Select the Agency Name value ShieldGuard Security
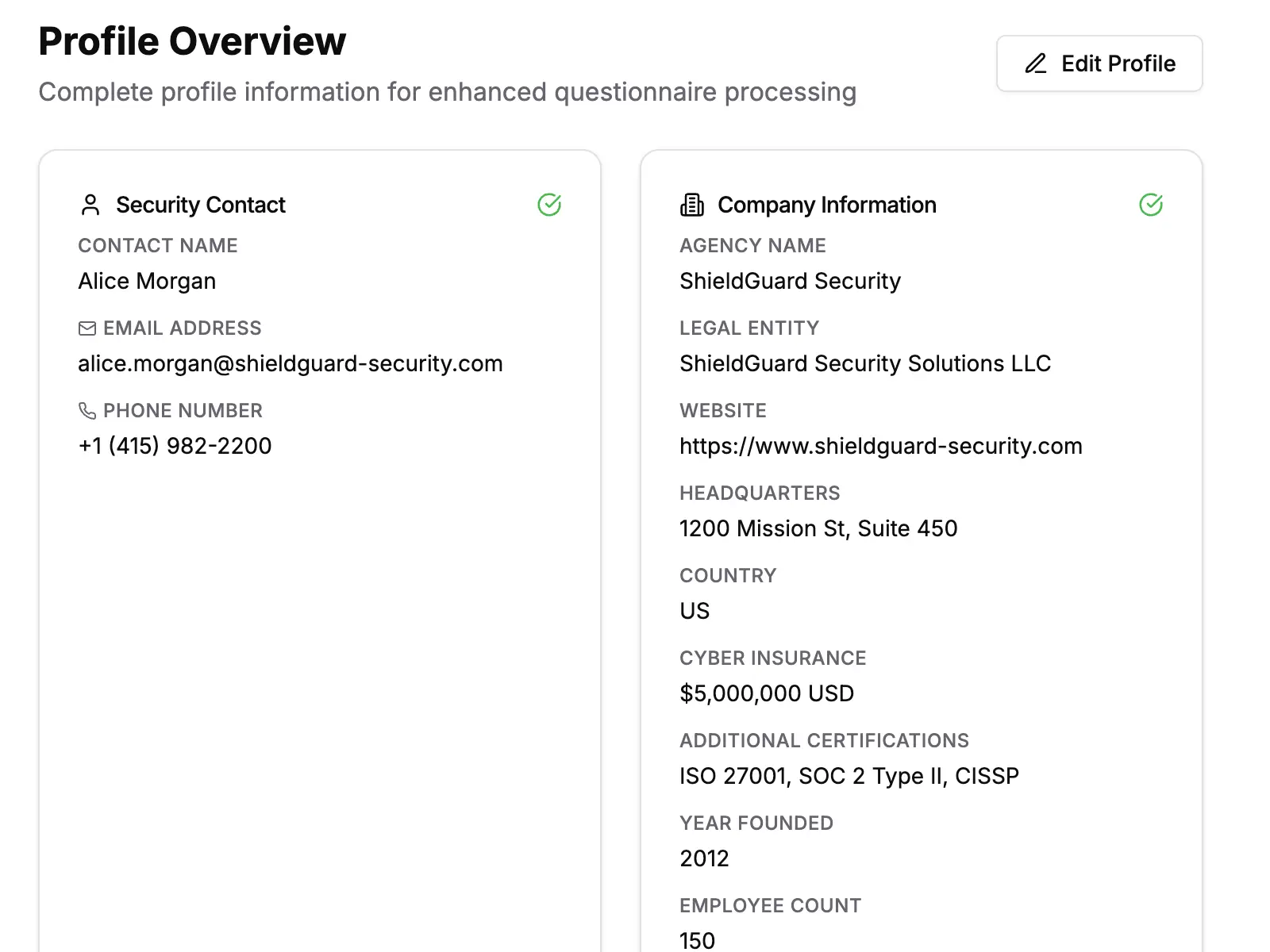The width and height of the screenshot is (1270, 952). pos(789,280)
